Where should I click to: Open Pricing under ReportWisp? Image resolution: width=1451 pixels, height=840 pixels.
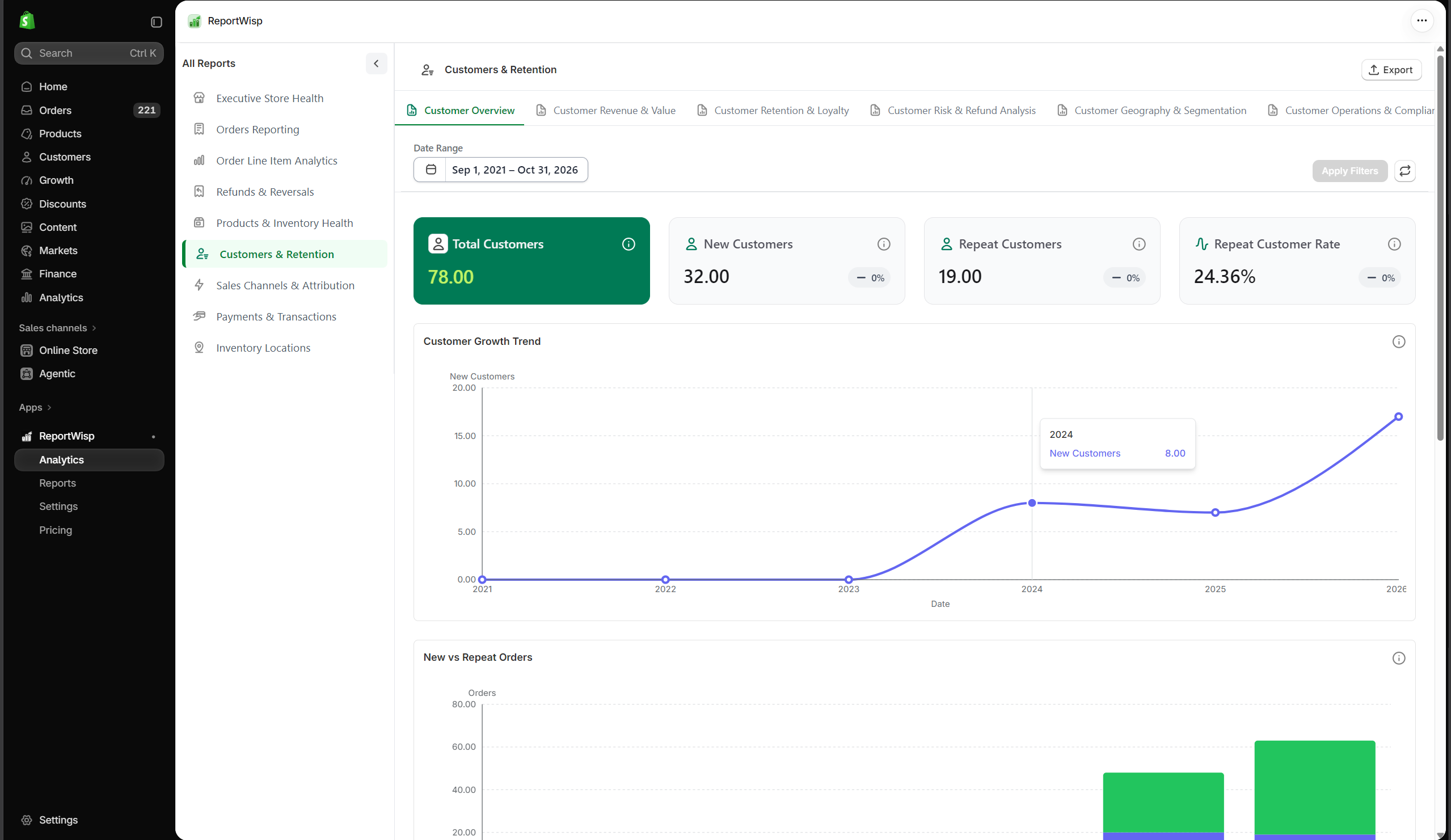click(x=55, y=530)
